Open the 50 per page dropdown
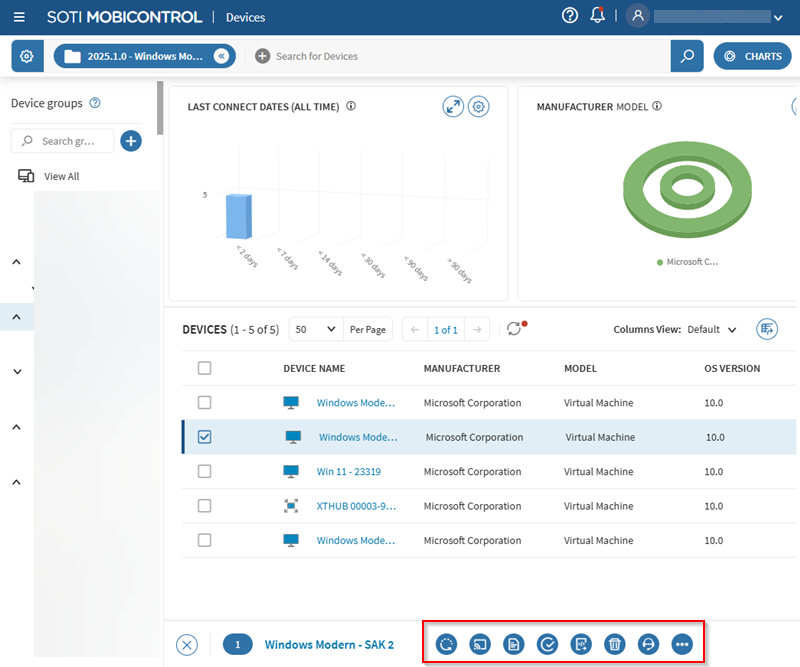The width and height of the screenshot is (800, 667). (315, 330)
